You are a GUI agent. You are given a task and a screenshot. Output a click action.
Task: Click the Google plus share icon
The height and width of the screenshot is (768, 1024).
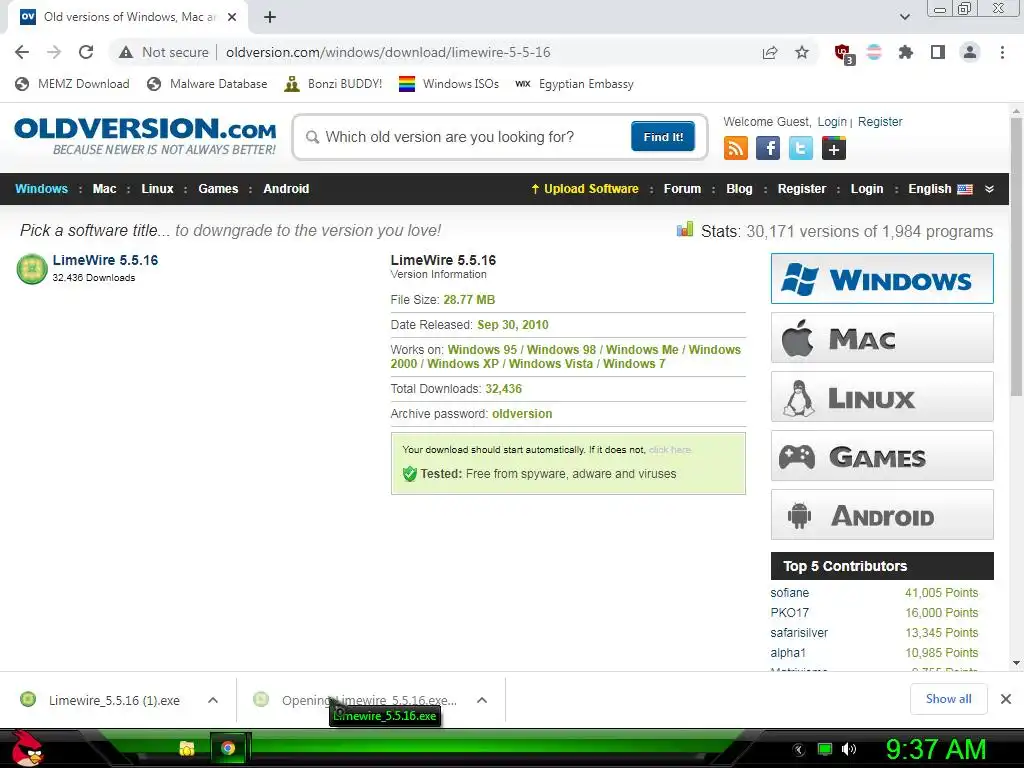(833, 148)
